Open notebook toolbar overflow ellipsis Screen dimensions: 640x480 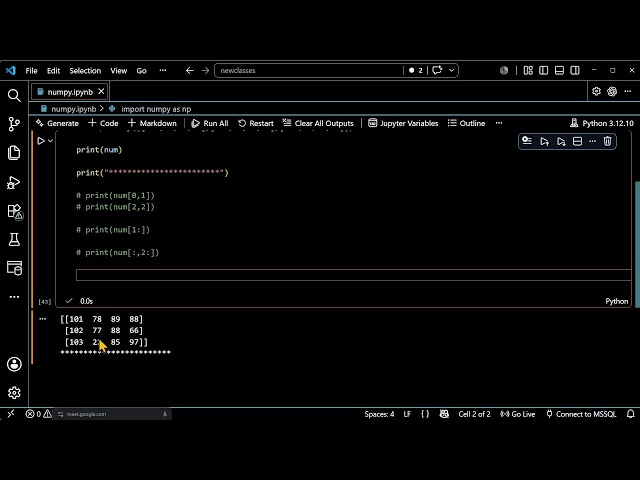point(499,123)
